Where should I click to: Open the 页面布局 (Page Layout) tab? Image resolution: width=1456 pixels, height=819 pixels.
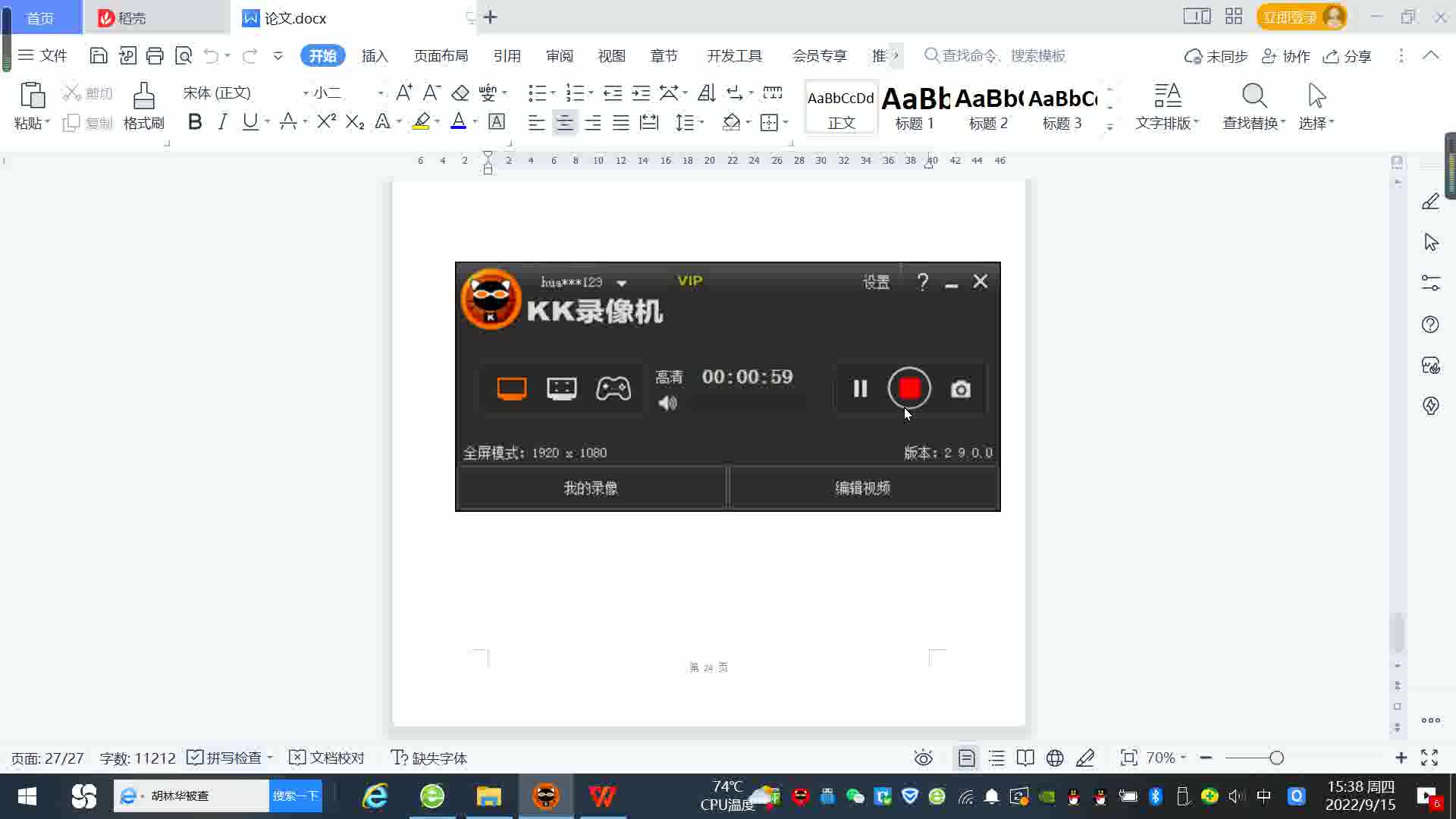pyautogui.click(x=441, y=55)
